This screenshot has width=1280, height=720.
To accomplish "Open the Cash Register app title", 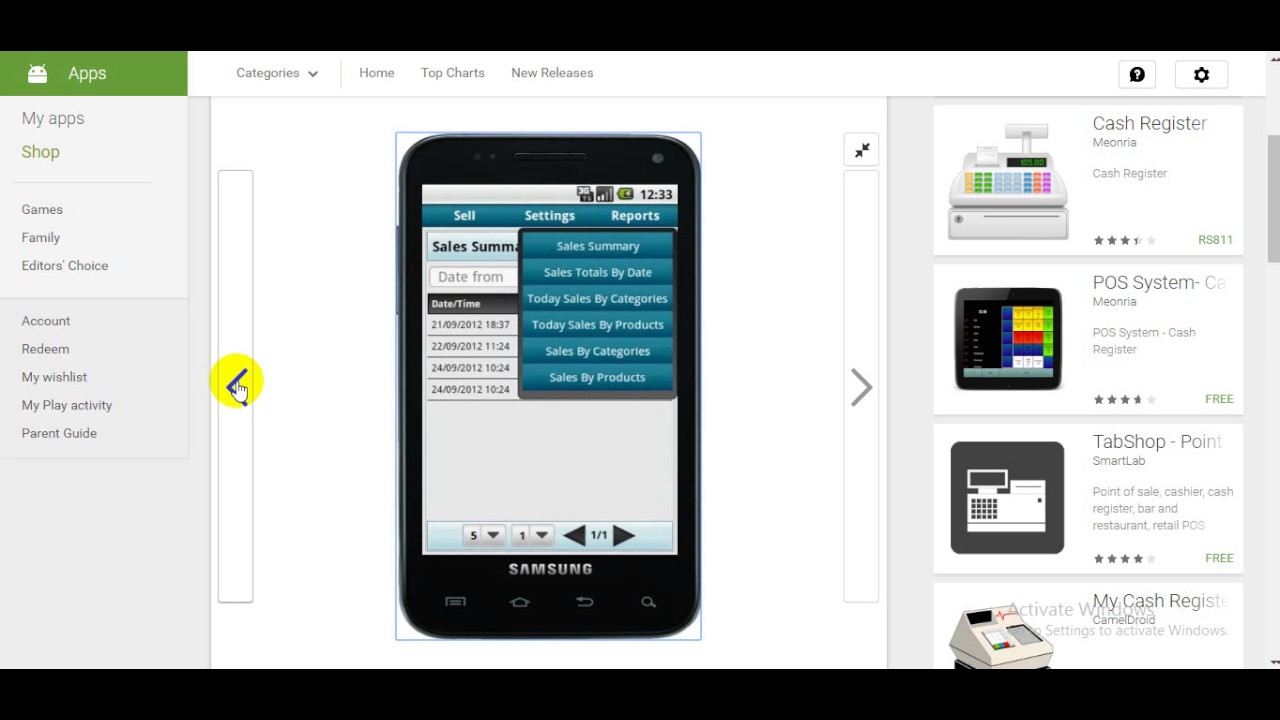I will (x=1149, y=123).
